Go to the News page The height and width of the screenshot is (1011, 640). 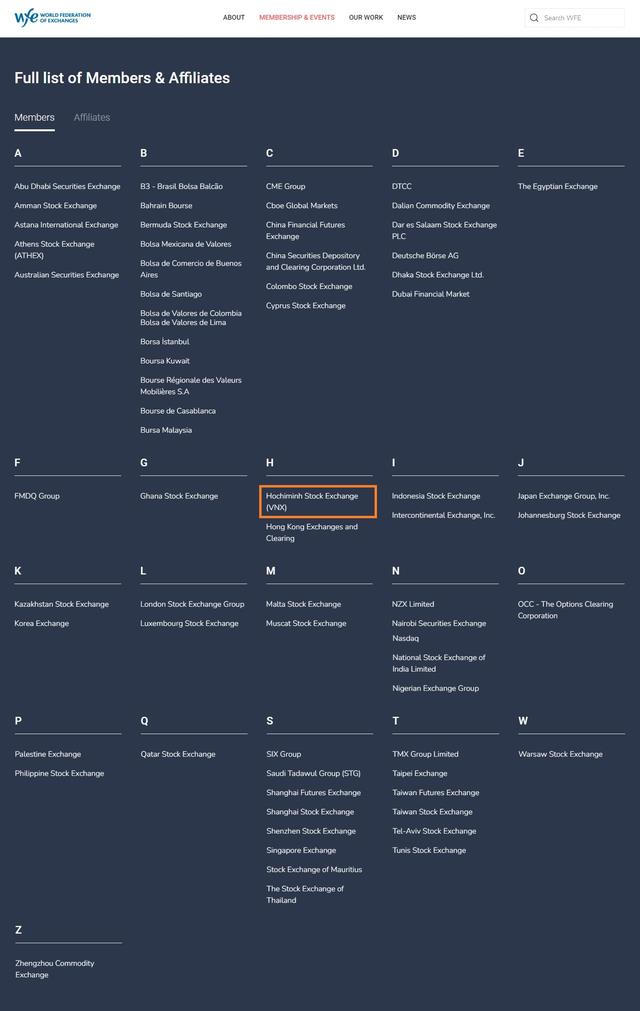pyautogui.click(x=406, y=18)
